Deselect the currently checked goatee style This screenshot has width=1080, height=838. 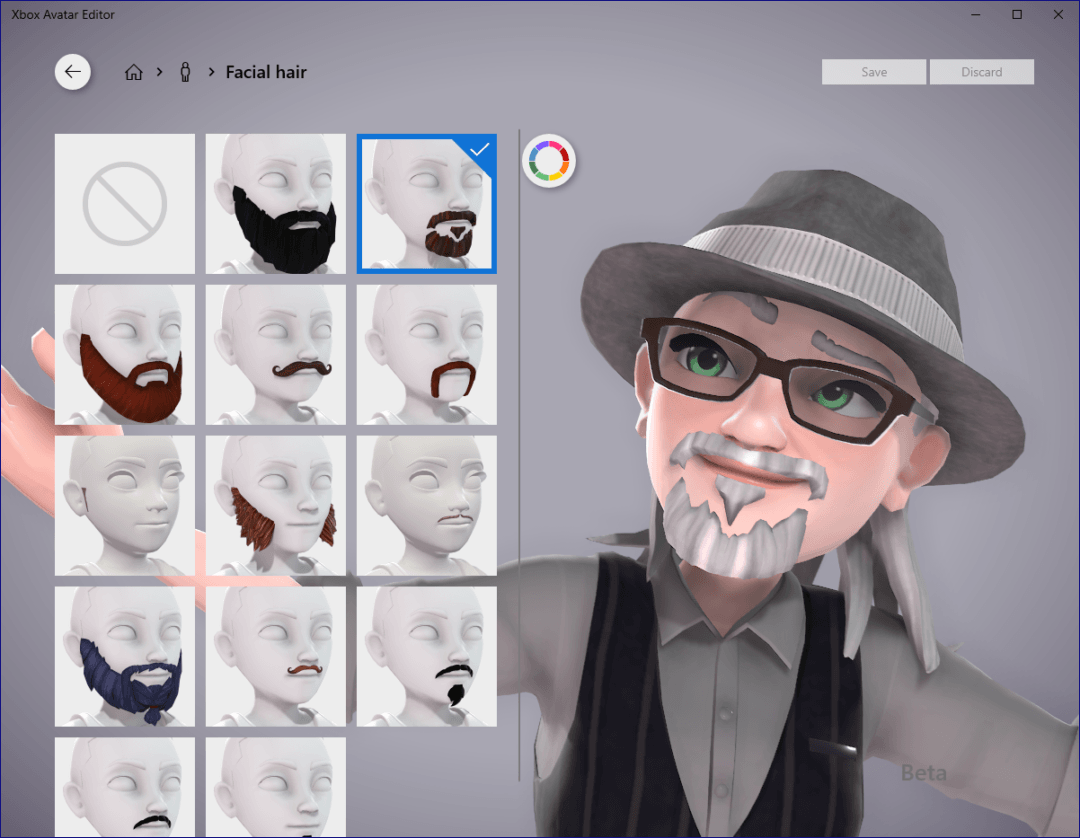tap(426, 203)
